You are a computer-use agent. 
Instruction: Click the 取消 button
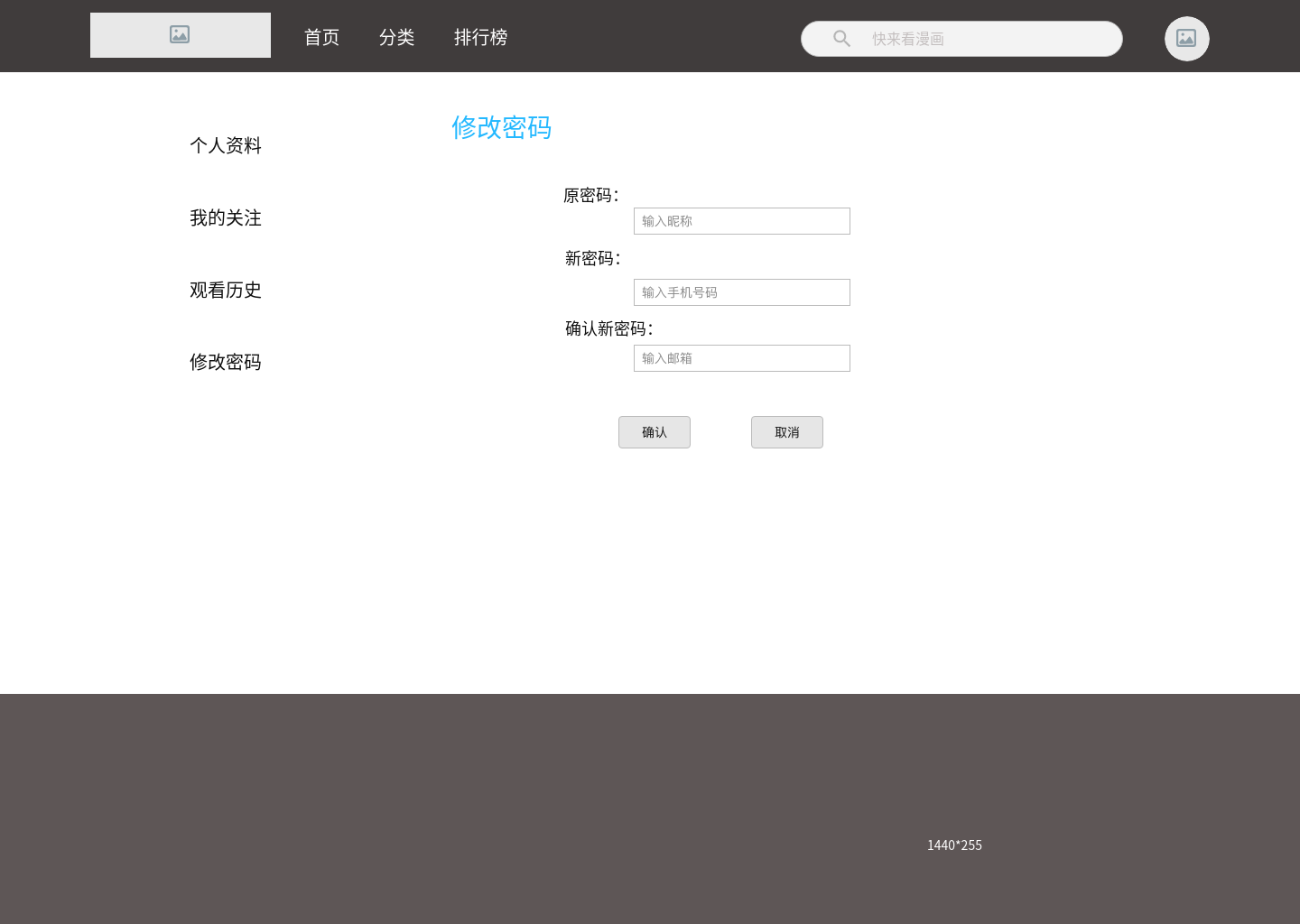pyautogui.click(x=787, y=432)
